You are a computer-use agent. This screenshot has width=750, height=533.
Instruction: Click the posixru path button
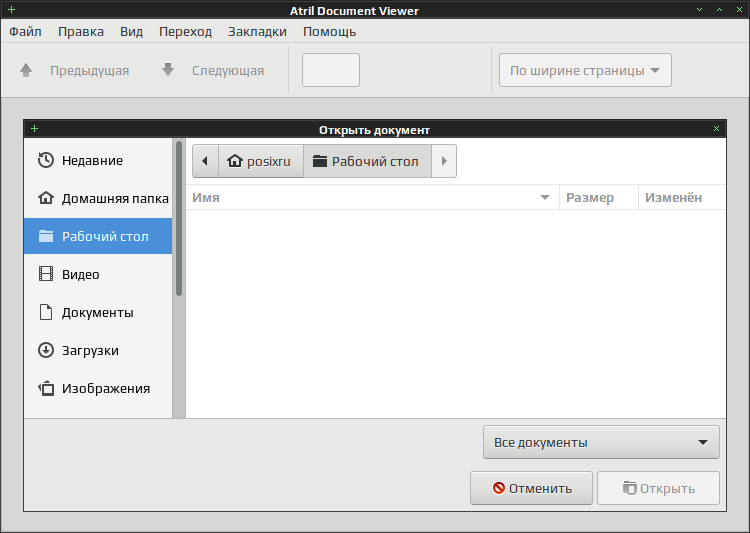point(261,161)
